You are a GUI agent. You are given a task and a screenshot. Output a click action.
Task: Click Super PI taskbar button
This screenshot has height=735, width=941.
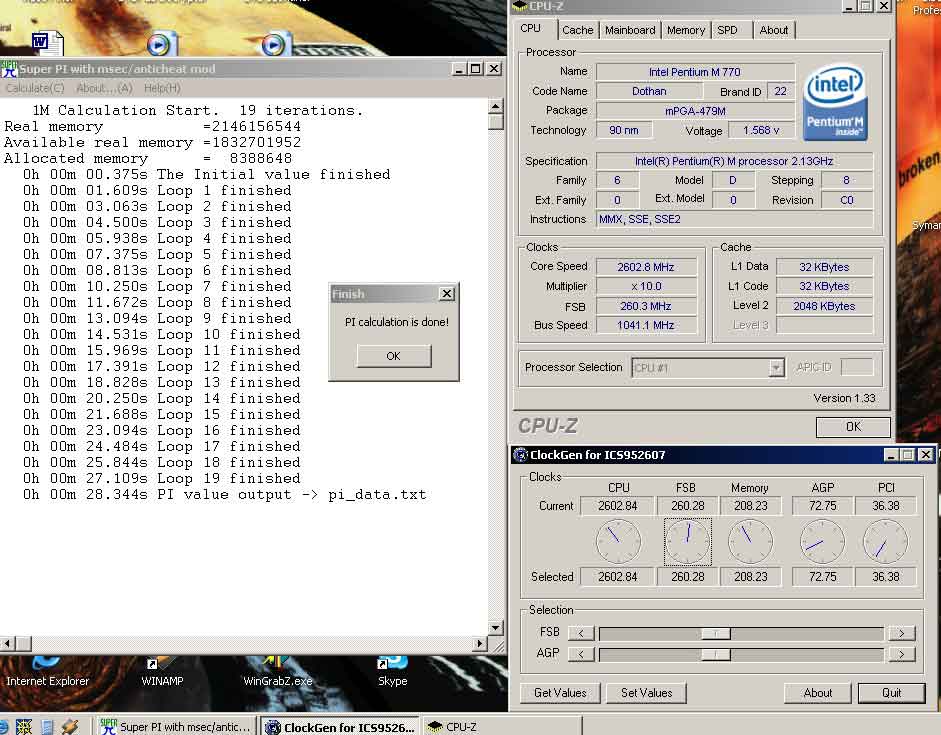pos(176,727)
